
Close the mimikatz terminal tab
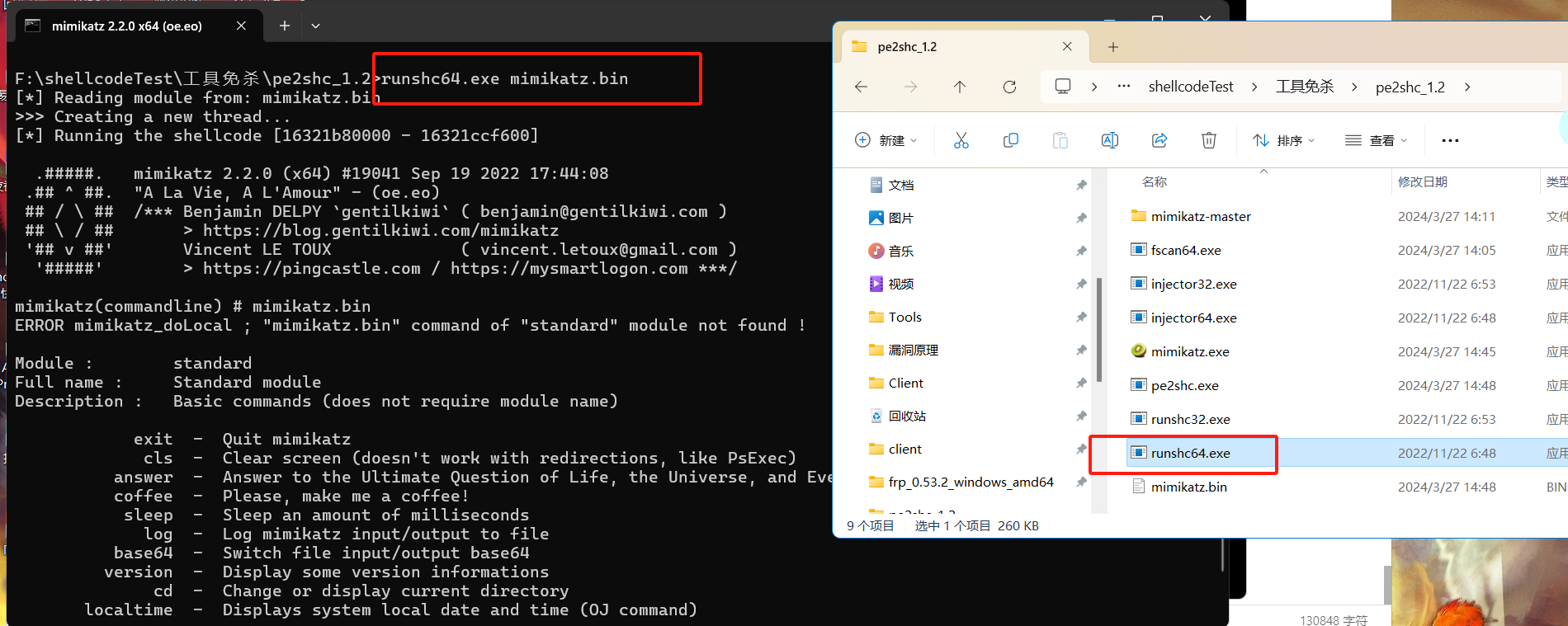(x=241, y=26)
